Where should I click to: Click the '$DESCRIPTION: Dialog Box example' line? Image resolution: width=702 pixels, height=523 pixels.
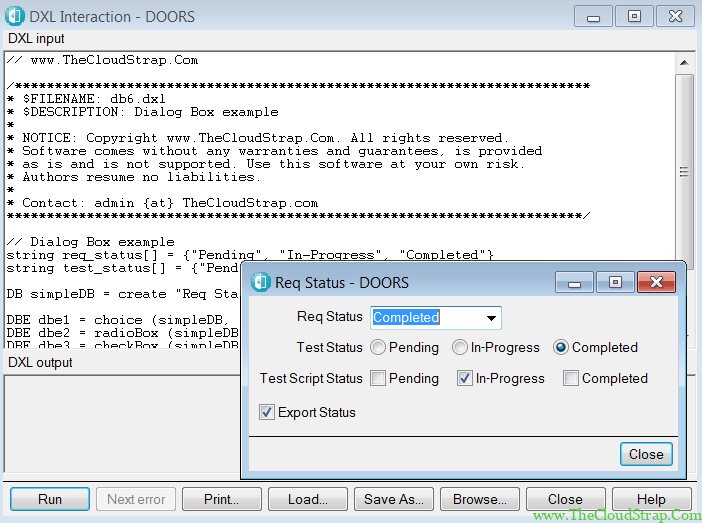point(142,111)
